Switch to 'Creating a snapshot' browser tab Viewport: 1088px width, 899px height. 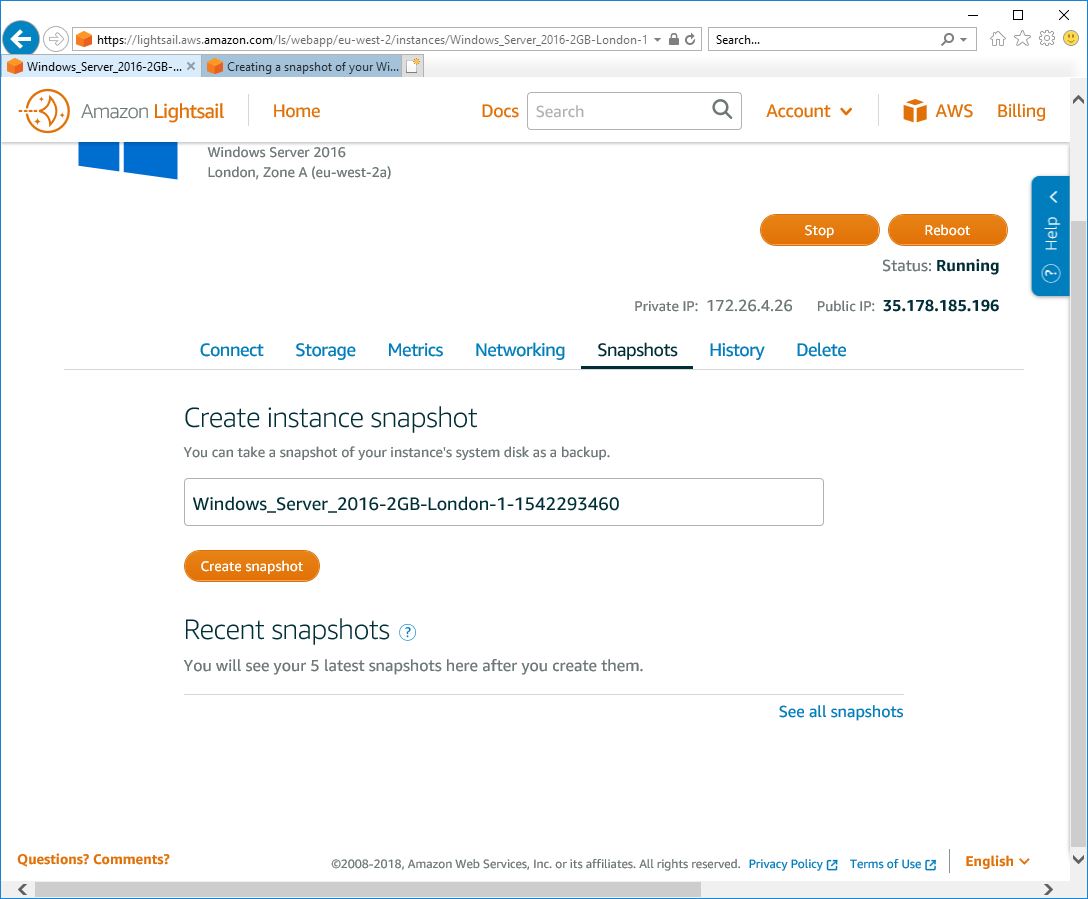304,67
